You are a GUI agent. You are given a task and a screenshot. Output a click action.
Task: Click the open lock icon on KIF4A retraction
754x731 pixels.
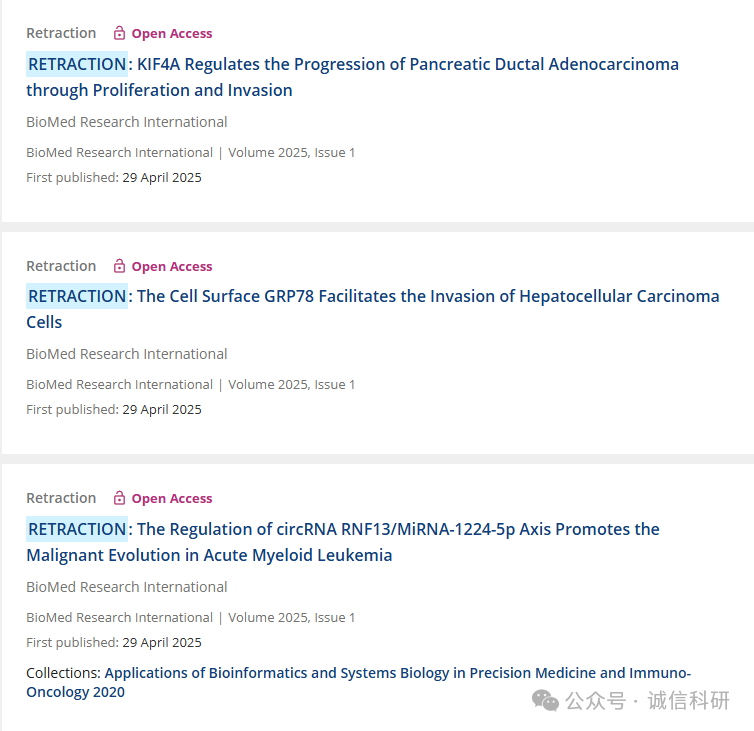[x=119, y=33]
